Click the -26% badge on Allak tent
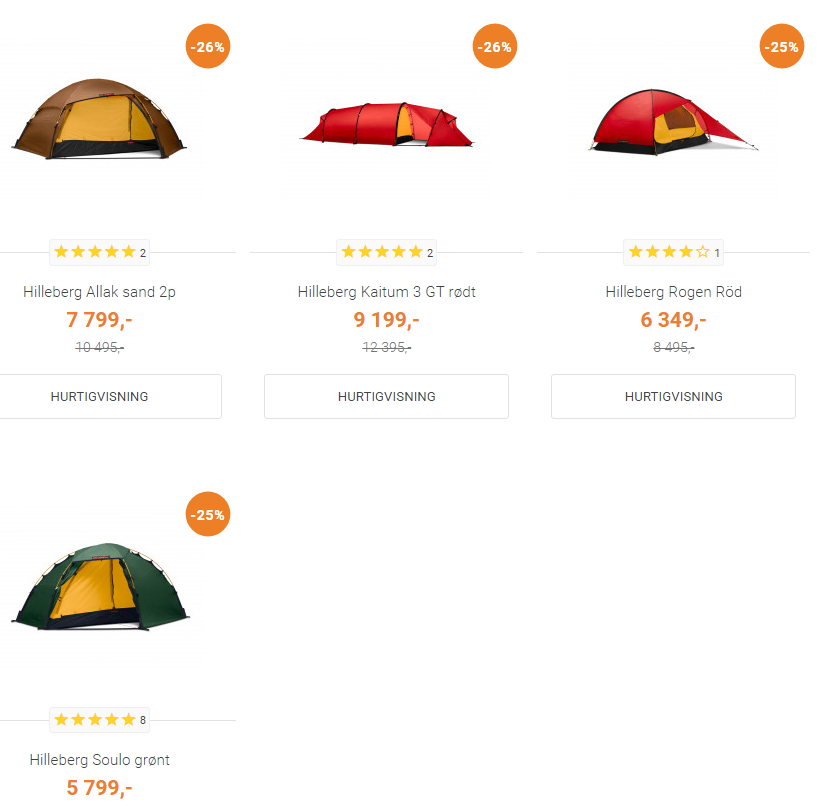Viewport: 831px width, 806px height. click(208, 46)
